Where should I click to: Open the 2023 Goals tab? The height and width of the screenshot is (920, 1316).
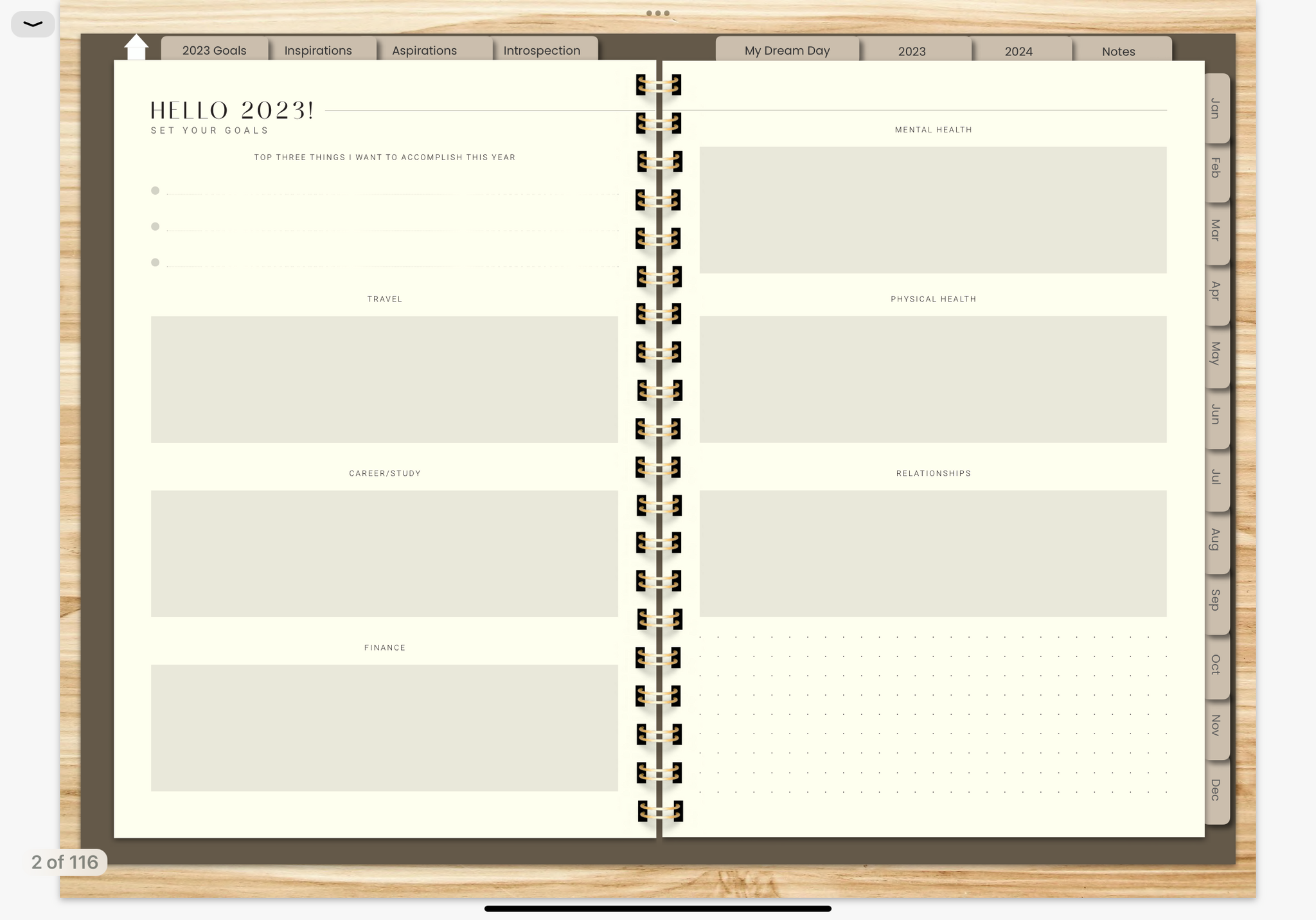pyautogui.click(x=214, y=50)
